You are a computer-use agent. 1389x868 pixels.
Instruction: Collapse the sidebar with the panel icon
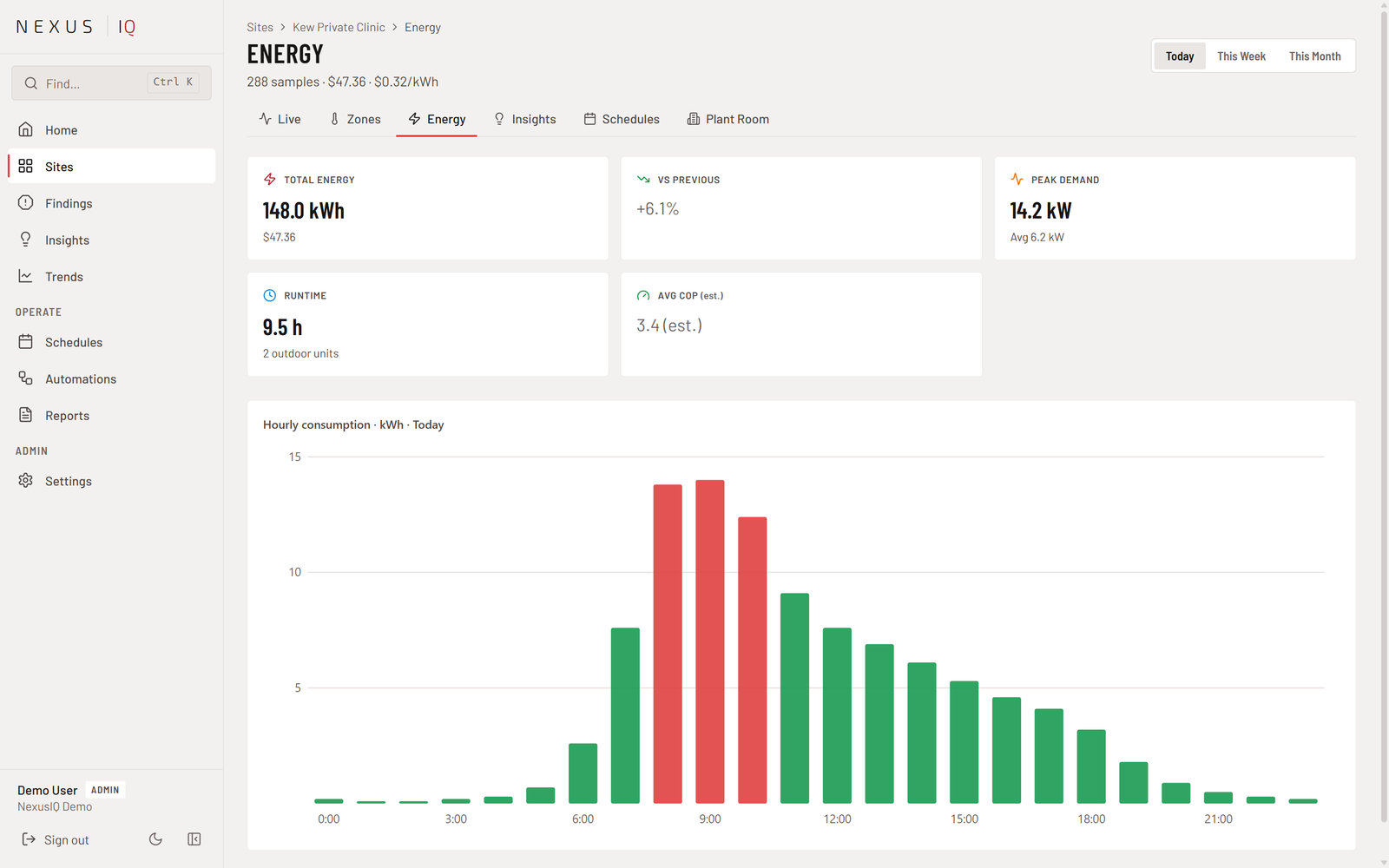point(194,839)
